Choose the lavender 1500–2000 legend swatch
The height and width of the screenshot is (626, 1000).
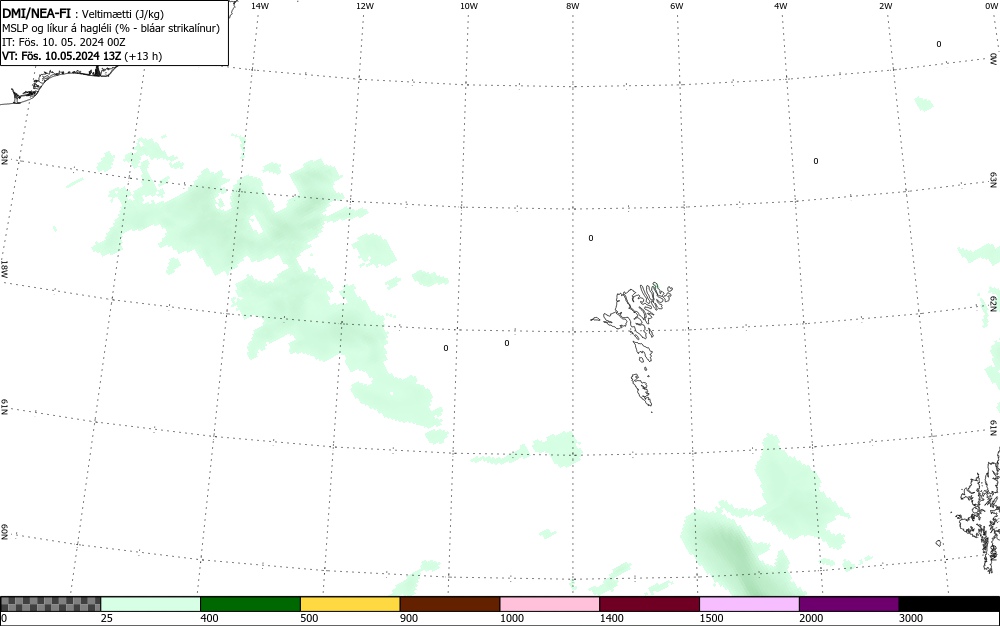coord(749,604)
